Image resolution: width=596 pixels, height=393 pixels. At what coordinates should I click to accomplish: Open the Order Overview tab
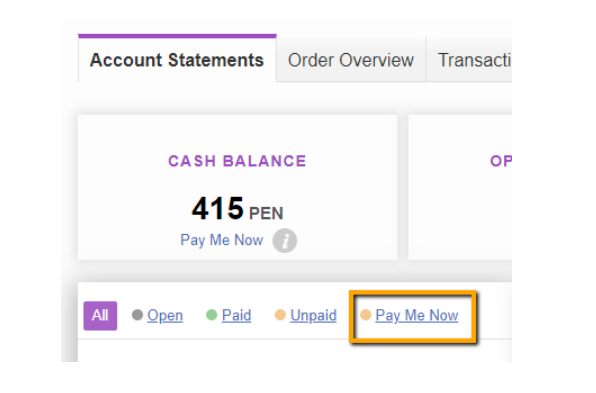click(351, 60)
